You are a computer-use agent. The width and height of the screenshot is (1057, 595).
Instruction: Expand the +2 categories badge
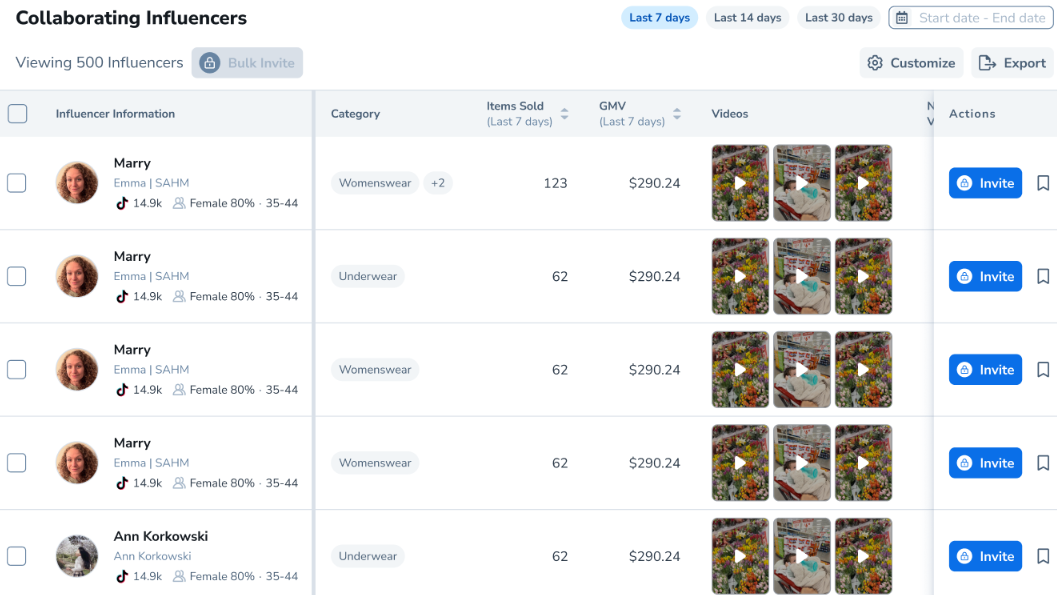[437, 183]
